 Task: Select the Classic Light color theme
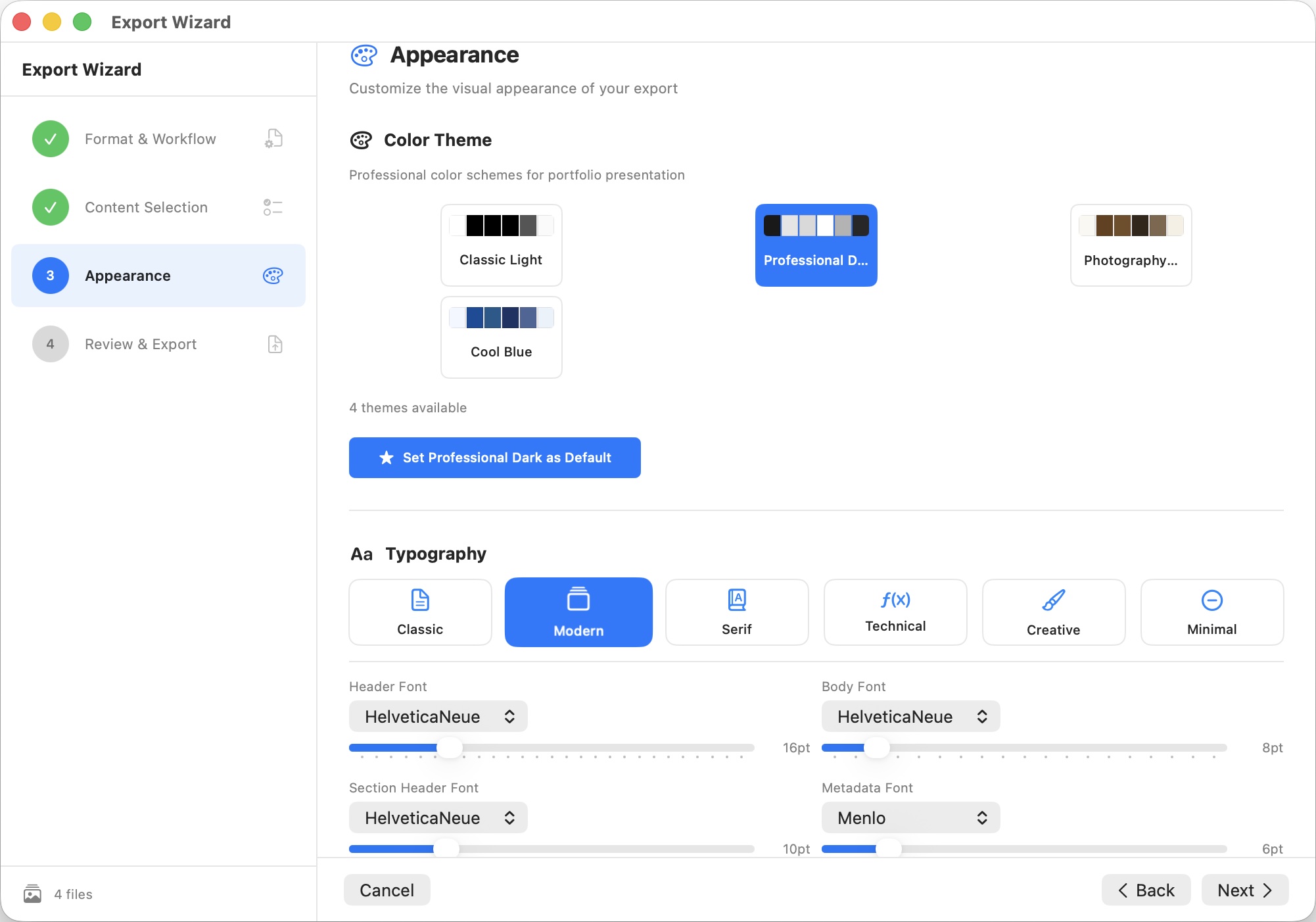501,245
